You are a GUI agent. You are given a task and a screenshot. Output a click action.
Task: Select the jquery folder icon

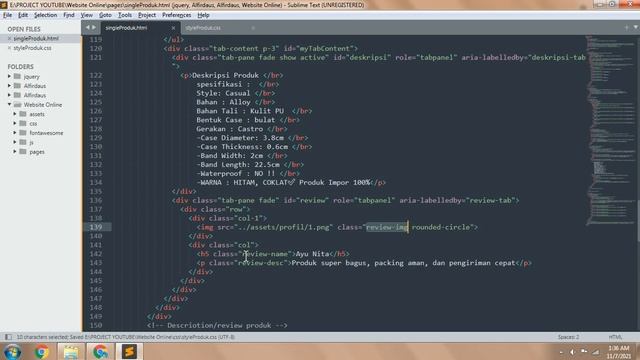pyautogui.click(x=17, y=76)
